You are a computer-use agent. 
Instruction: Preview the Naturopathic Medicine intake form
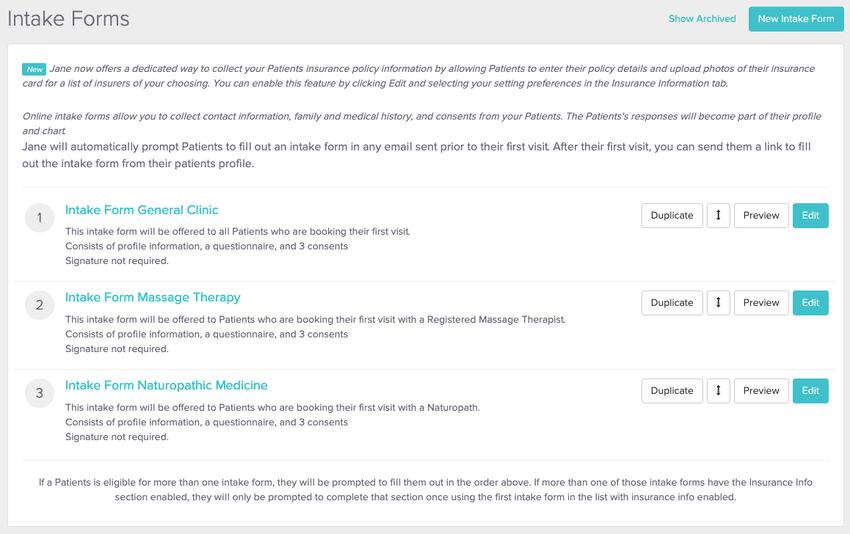click(x=761, y=391)
